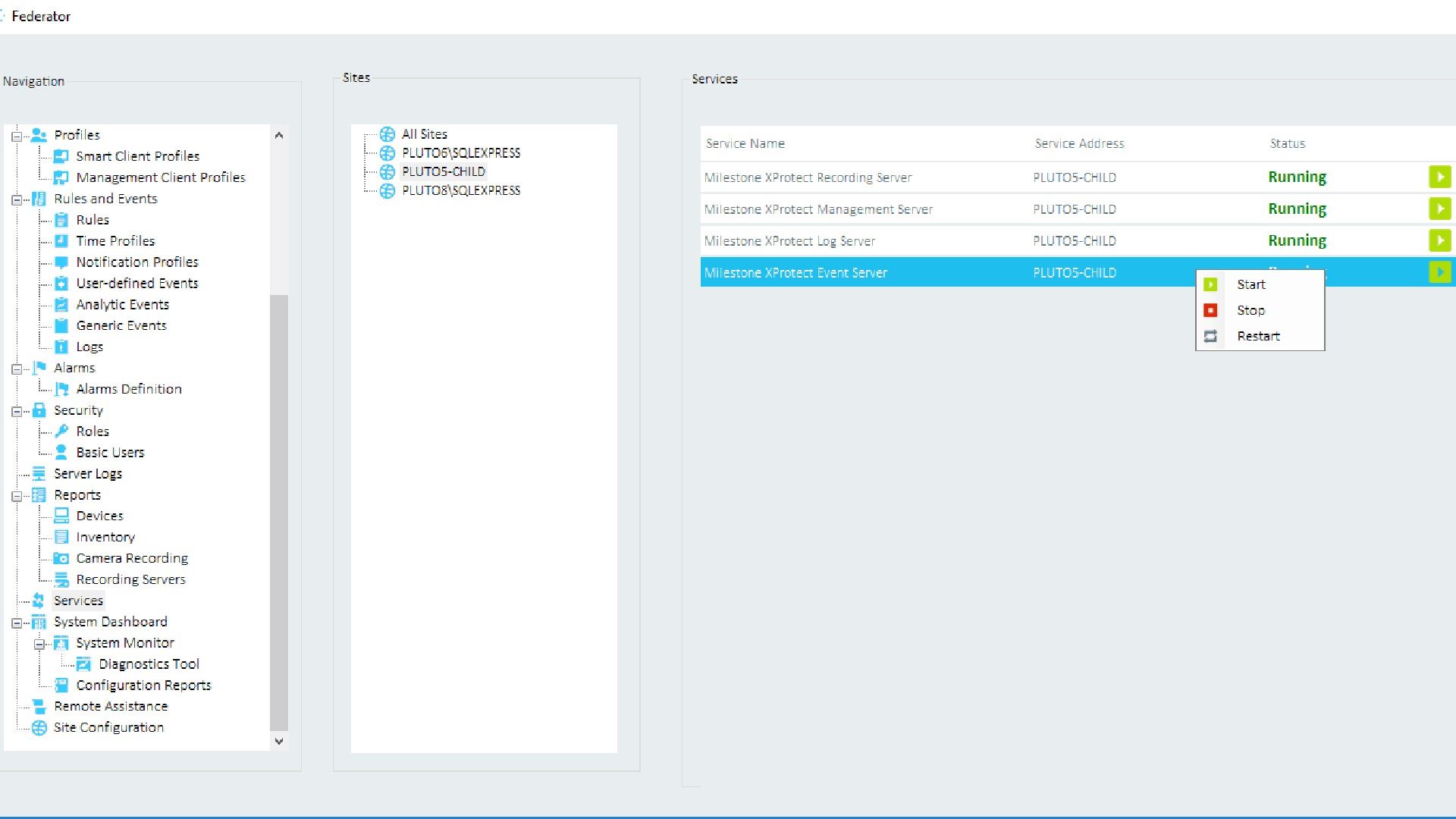This screenshot has height=819, width=1456.
Task: Click the Log Server Running status
Action: pos(1297,240)
